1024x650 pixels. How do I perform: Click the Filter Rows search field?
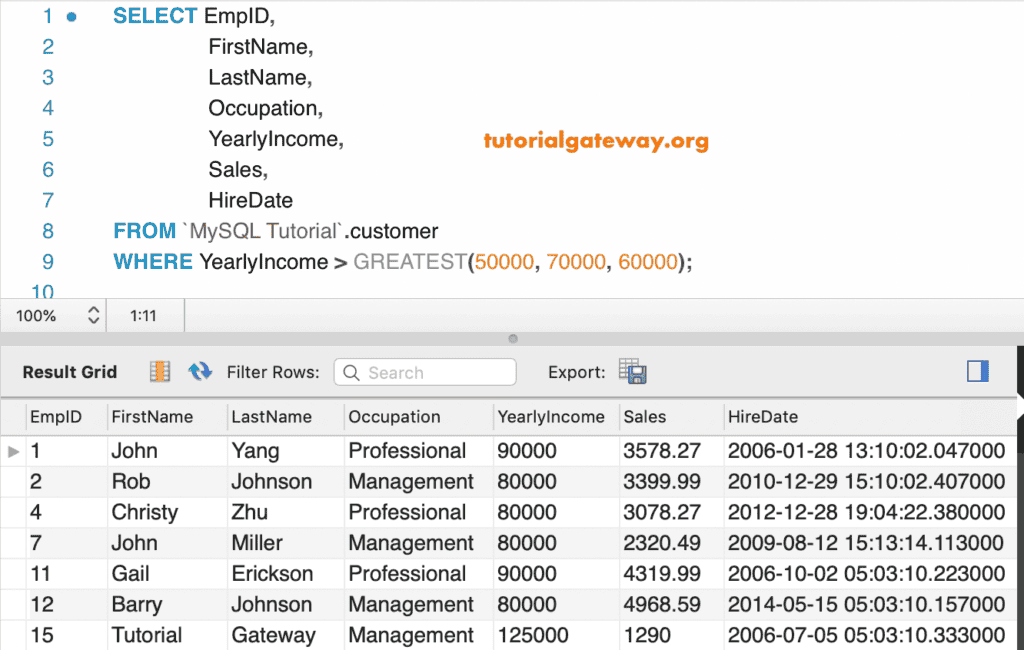coord(425,372)
